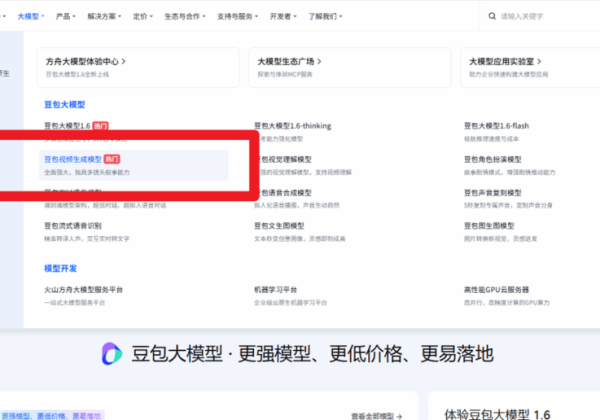Click the 一站式大模型服务平台 description
This screenshot has height=420, width=600.
tap(75, 303)
